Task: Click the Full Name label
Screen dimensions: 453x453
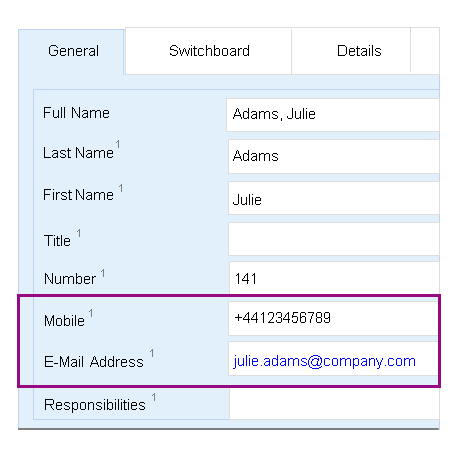Action: 76,113
